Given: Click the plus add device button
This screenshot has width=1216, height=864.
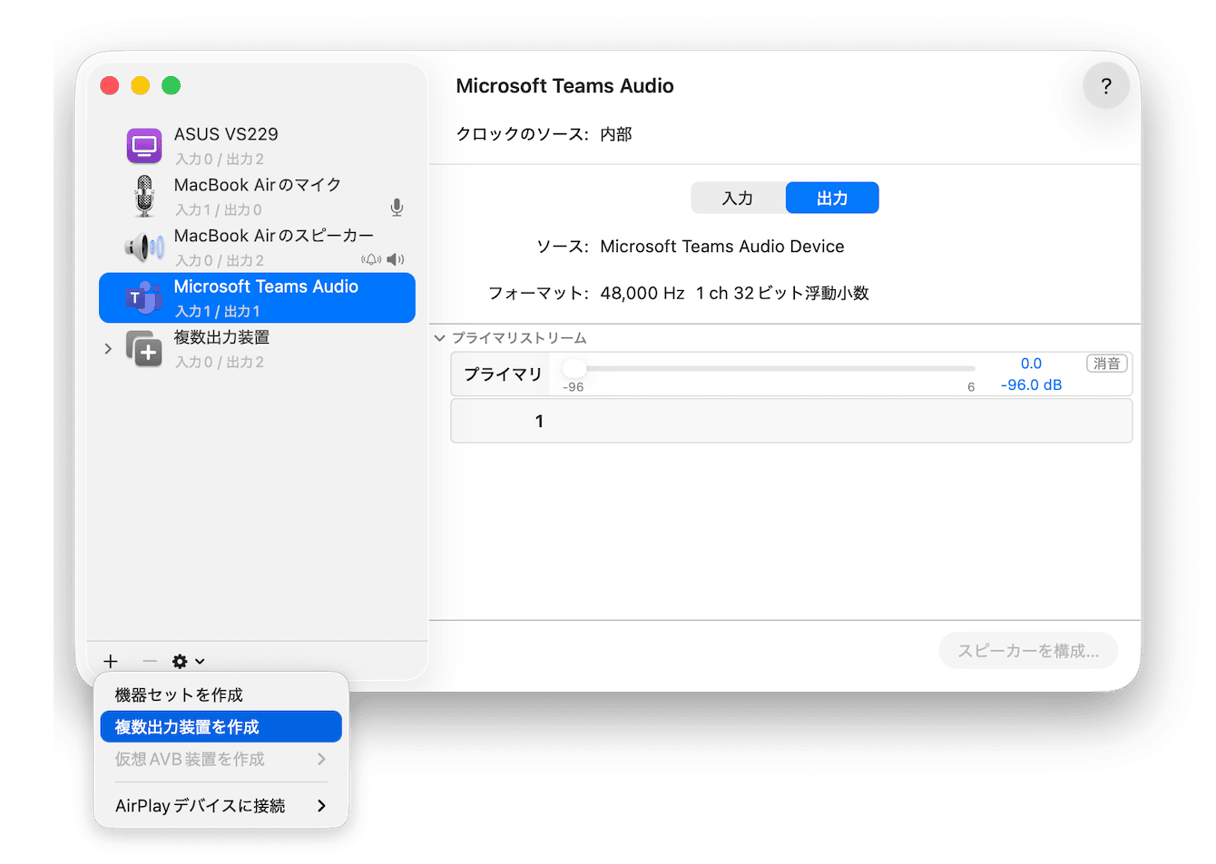Looking at the screenshot, I should tap(111, 661).
